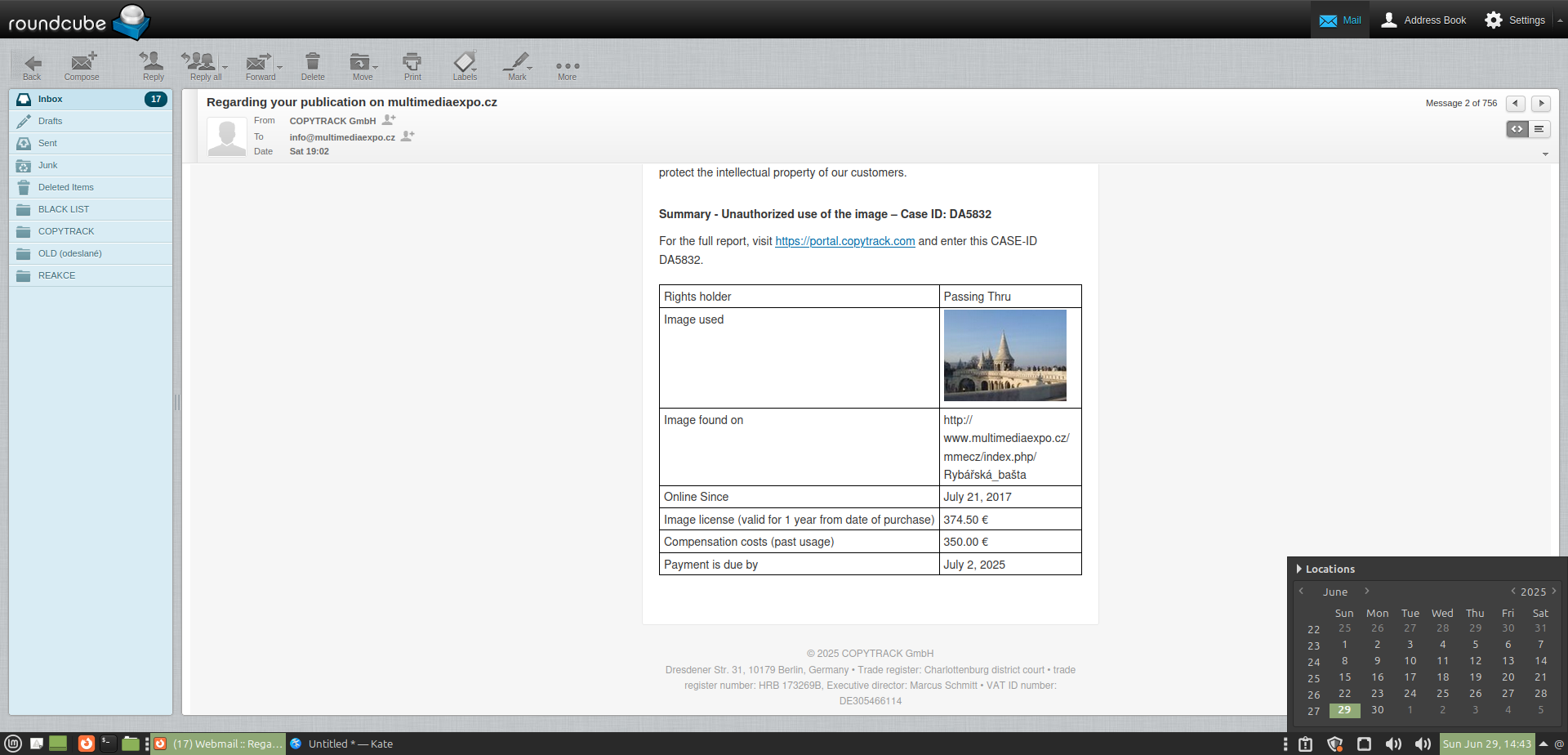Delete the current message
1568x755 pixels.
click(x=312, y=64)
